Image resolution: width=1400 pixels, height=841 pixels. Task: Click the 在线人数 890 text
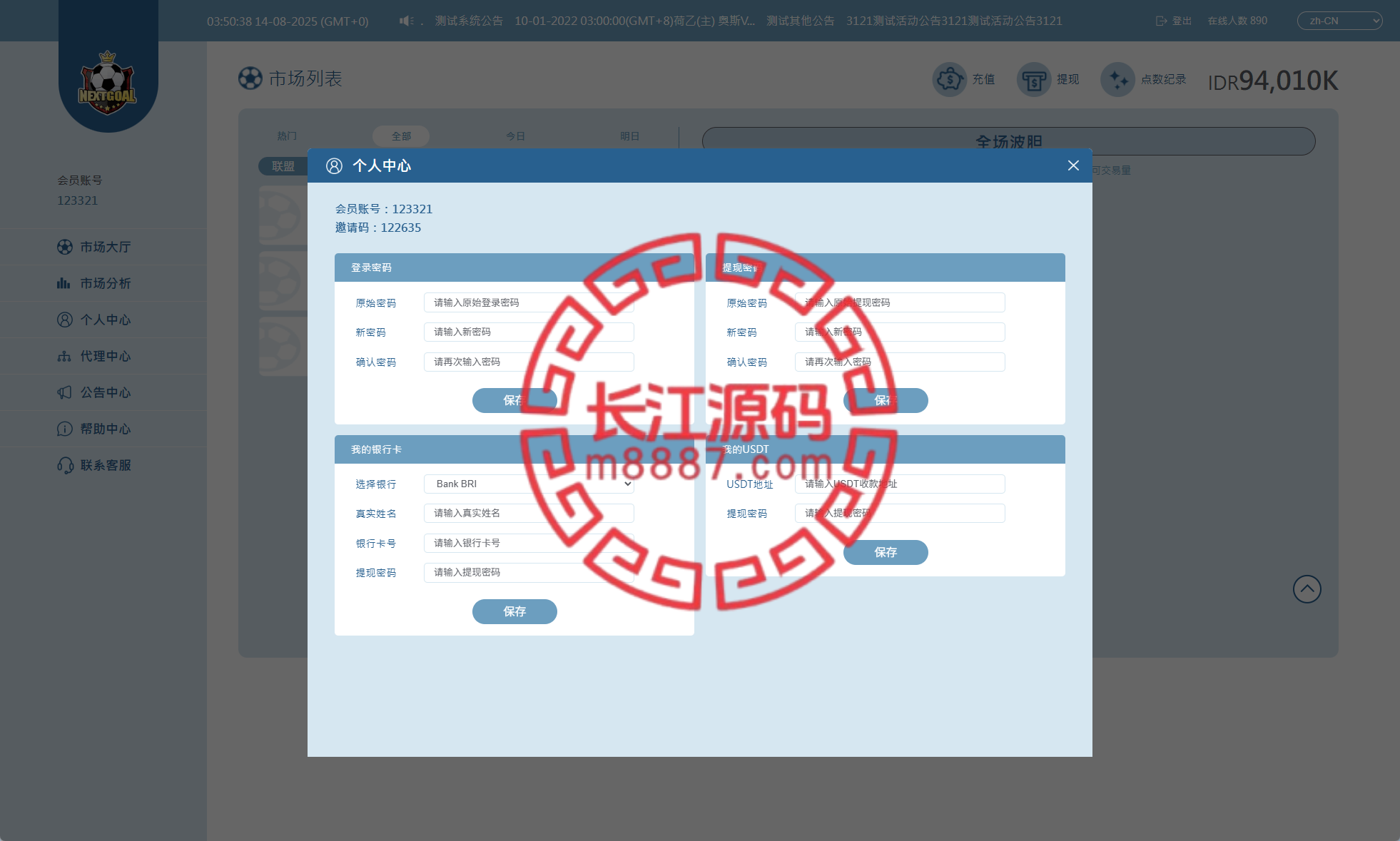(x=1237, y=21)
